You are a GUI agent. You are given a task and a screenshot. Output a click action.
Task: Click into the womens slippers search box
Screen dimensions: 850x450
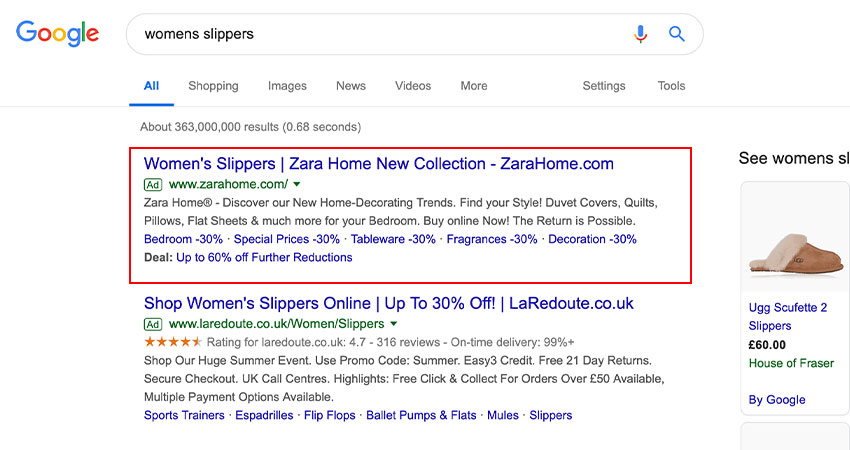379,34
